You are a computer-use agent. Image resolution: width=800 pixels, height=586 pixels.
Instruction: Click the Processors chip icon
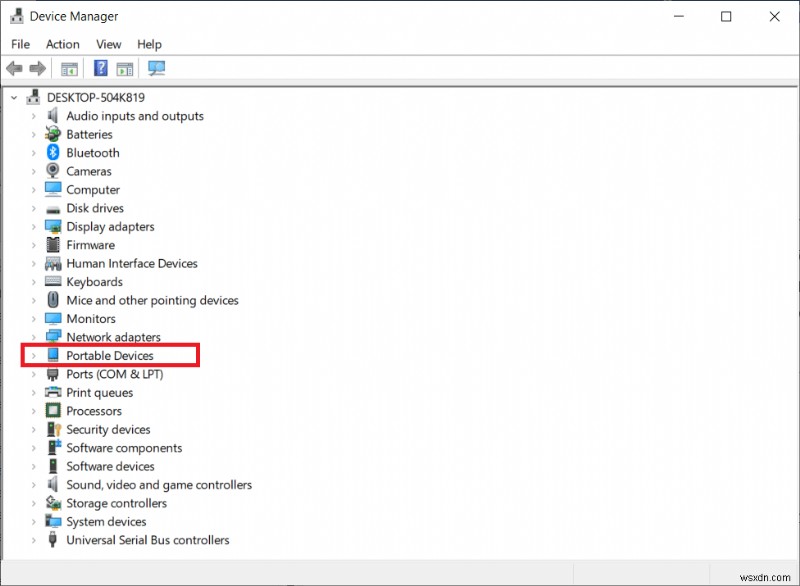(53, 411)
